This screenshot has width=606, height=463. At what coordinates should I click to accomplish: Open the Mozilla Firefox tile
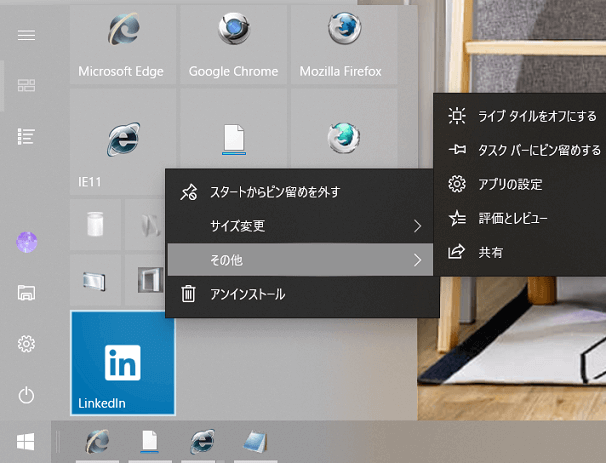344,44
